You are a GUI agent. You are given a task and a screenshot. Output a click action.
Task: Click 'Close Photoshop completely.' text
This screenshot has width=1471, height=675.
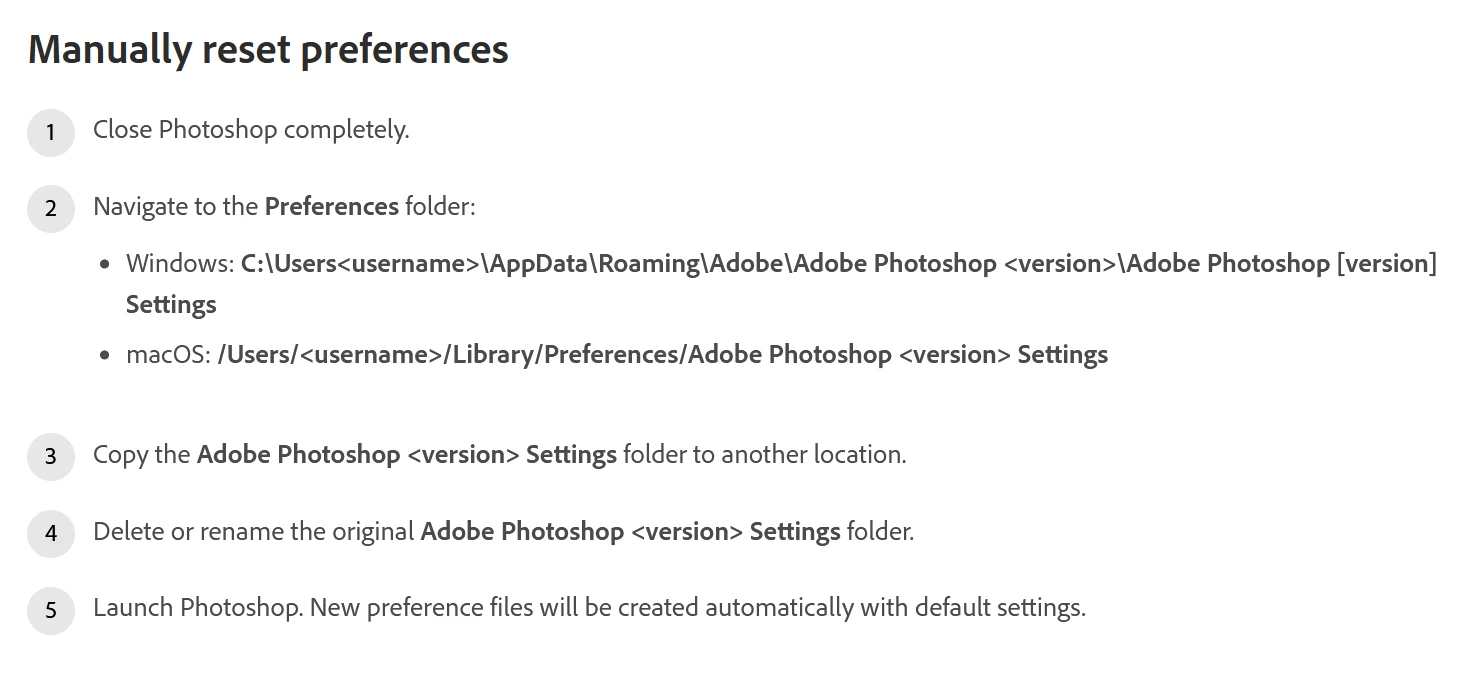tap(251, 130)
